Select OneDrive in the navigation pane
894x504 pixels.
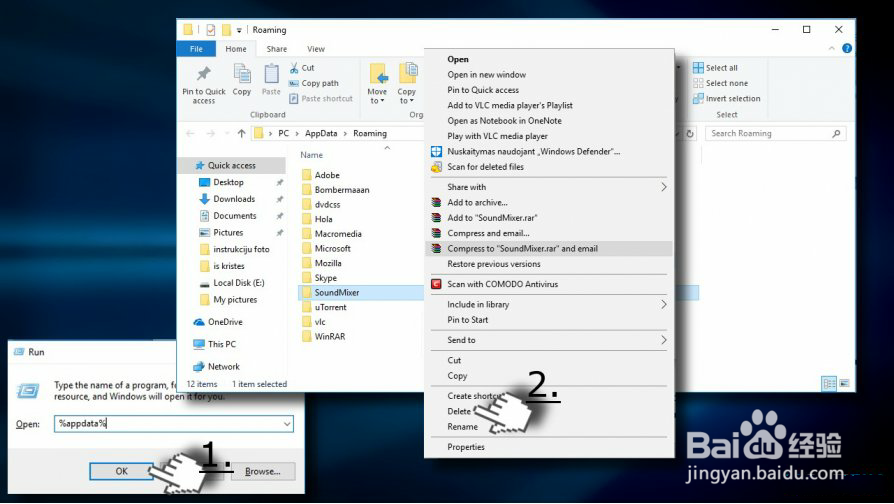click(x=225, y=322)
